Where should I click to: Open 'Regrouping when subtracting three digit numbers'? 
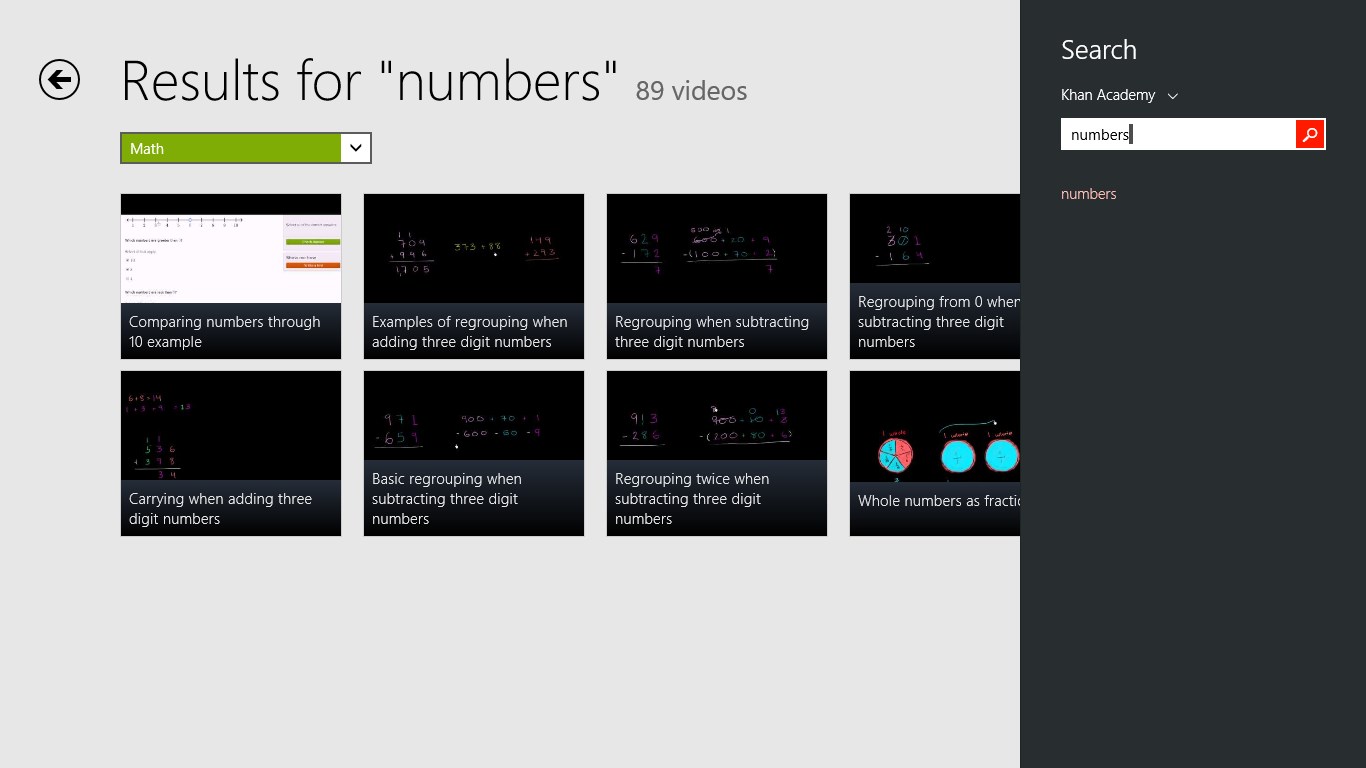[716, 276]
